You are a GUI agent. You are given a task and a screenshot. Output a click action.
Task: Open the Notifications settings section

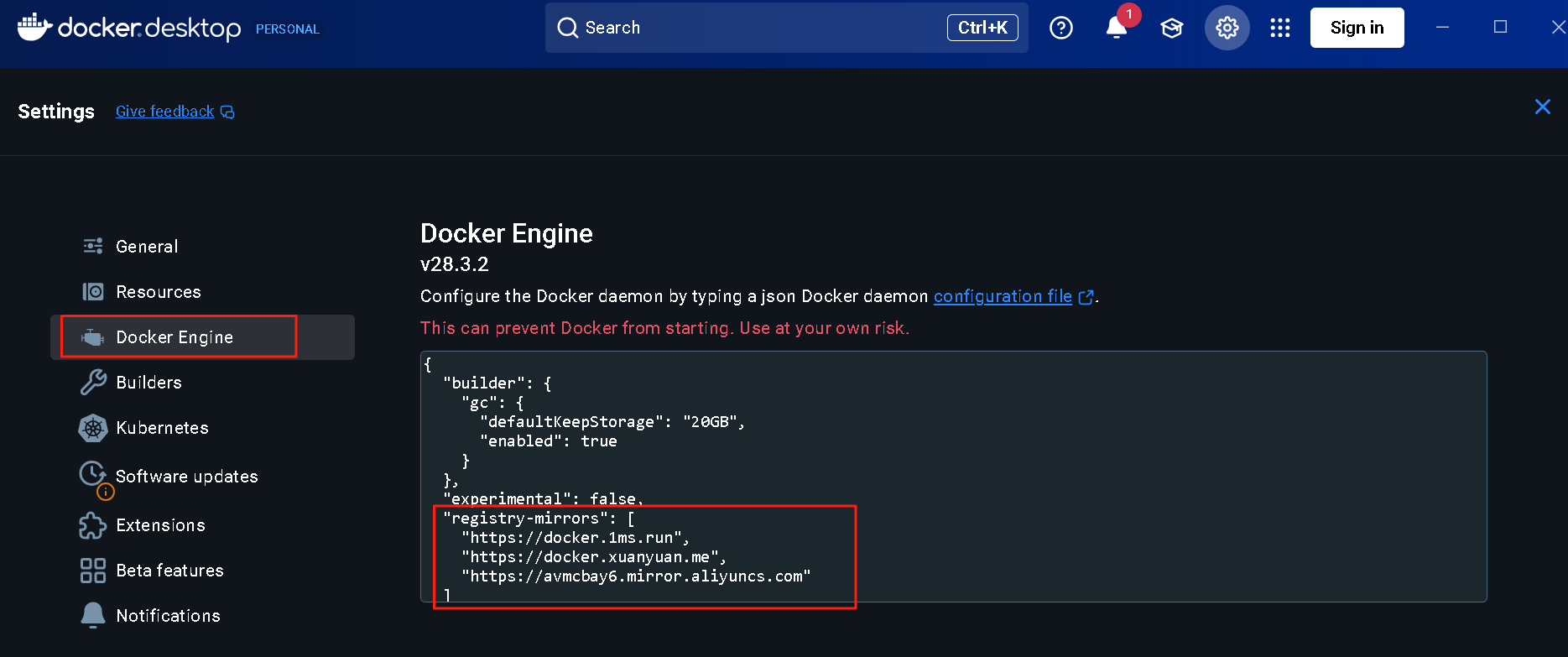(x=168, y=616)
